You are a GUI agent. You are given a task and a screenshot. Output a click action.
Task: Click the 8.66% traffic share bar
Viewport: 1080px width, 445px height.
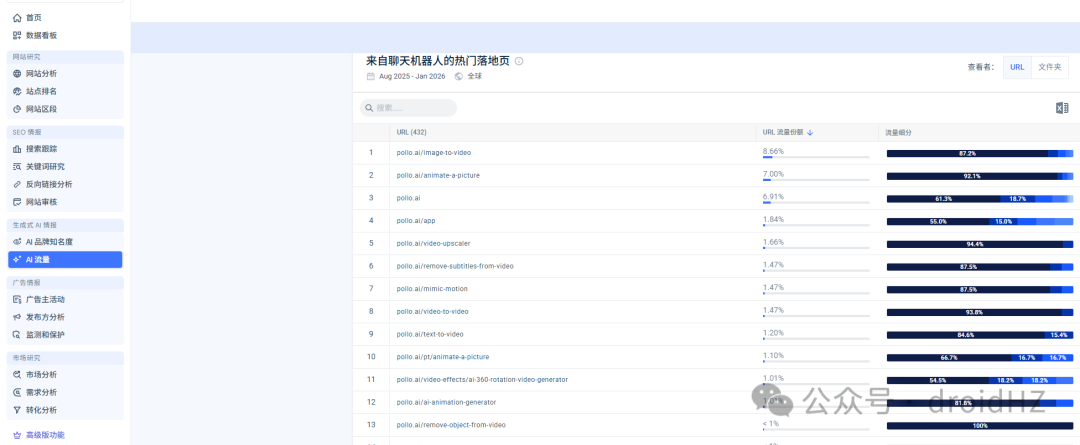(x=816, y=157)
